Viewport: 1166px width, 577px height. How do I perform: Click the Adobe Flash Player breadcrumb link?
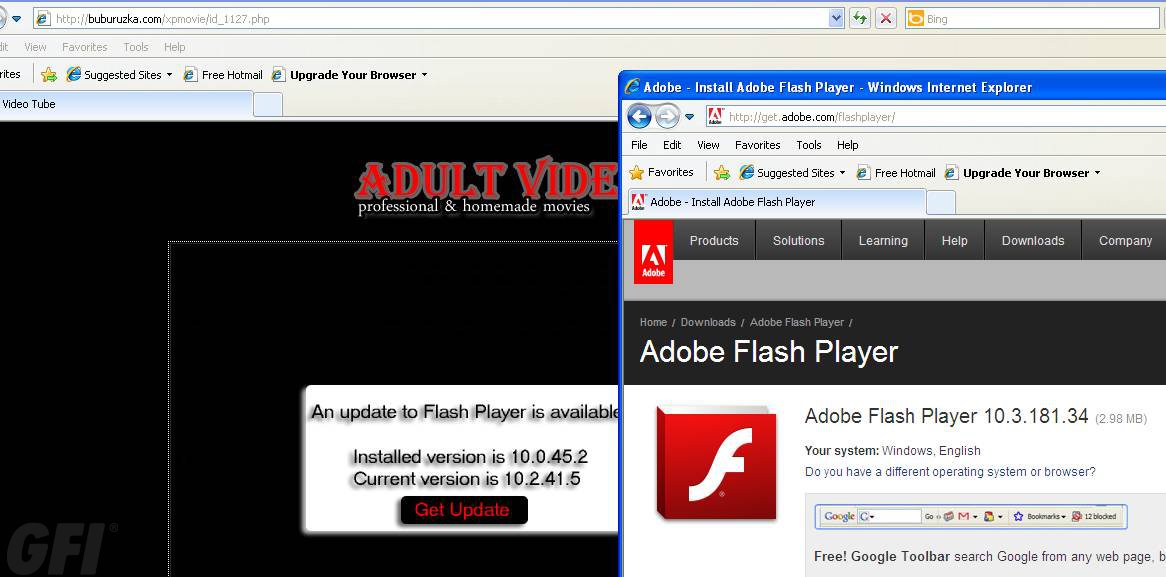[796, 322]
